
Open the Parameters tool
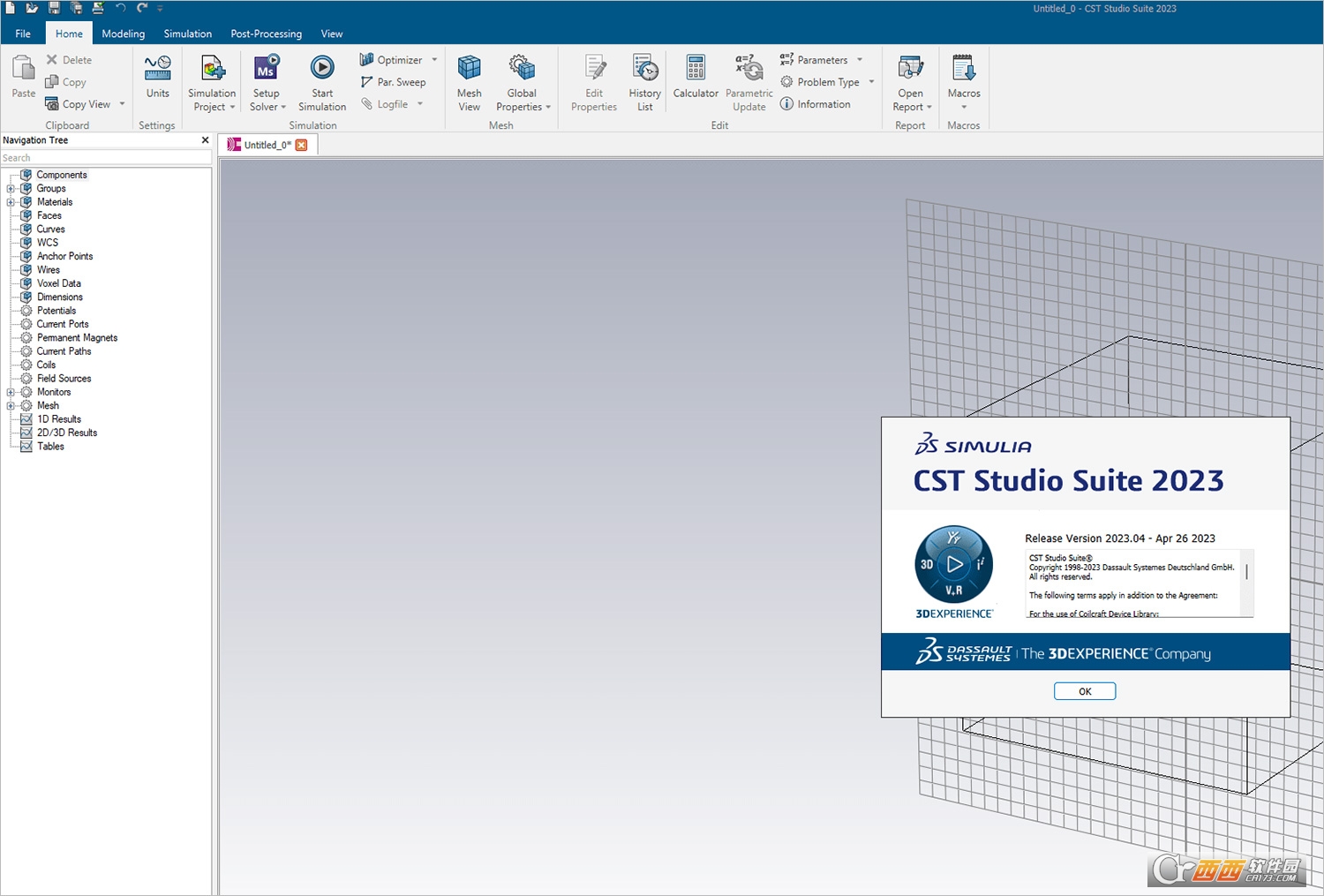[x=814, y=60]
